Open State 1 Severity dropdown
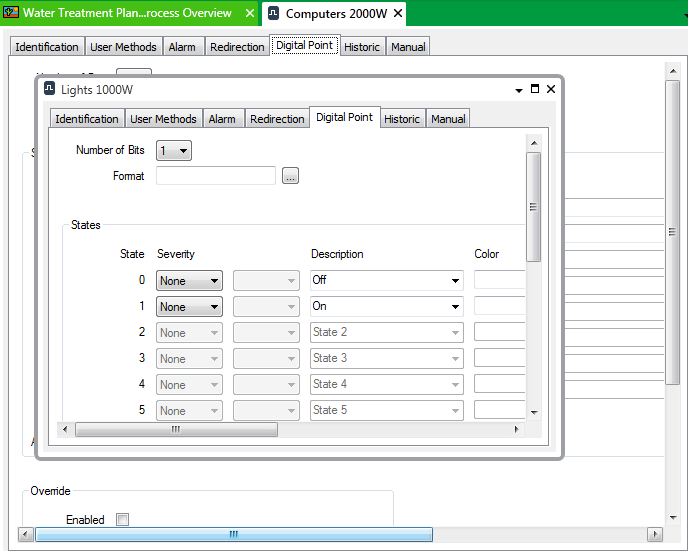688x551 pixels. tap(190, 307)
